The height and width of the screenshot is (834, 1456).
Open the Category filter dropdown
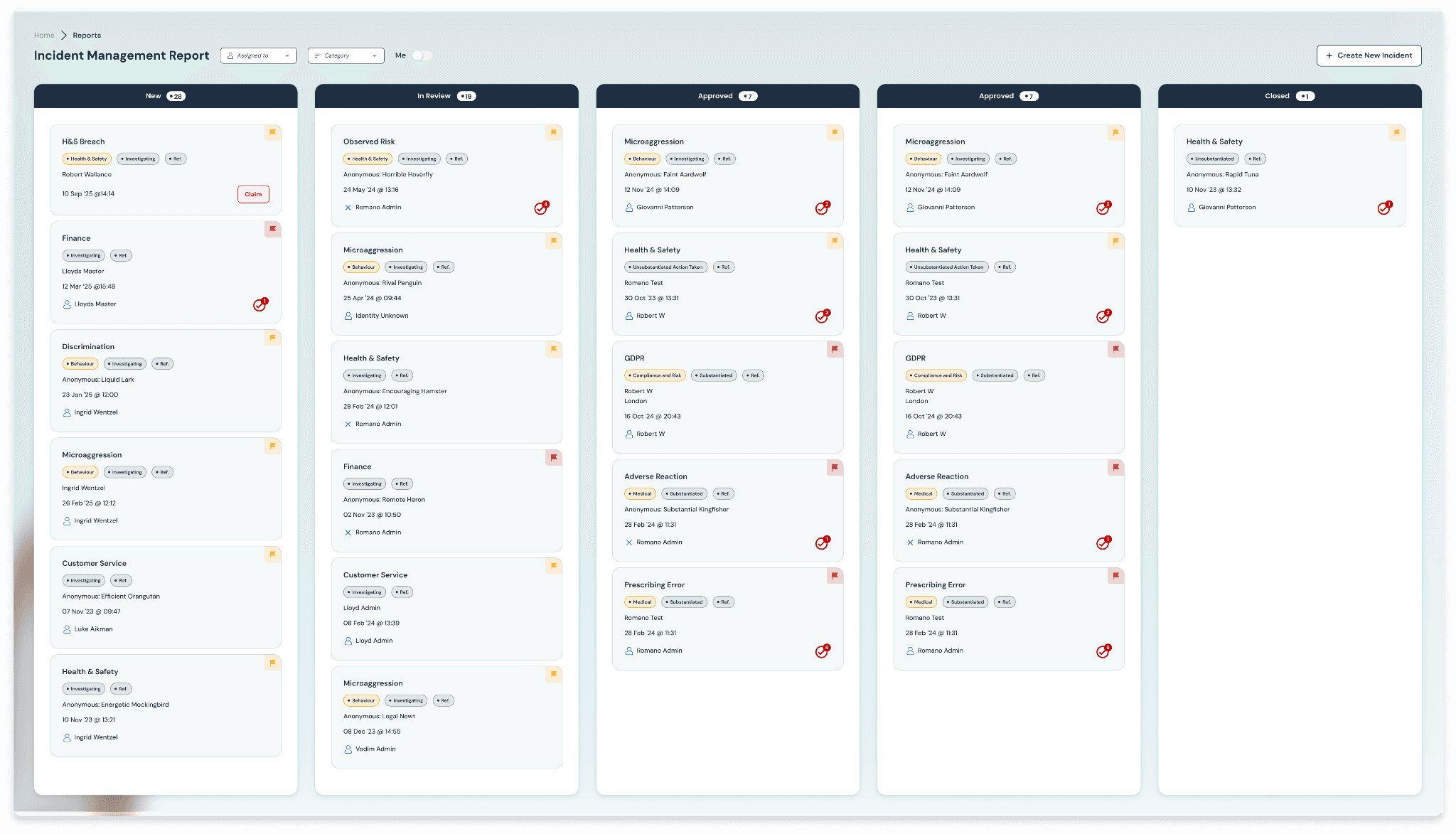[x=346, y=55]
